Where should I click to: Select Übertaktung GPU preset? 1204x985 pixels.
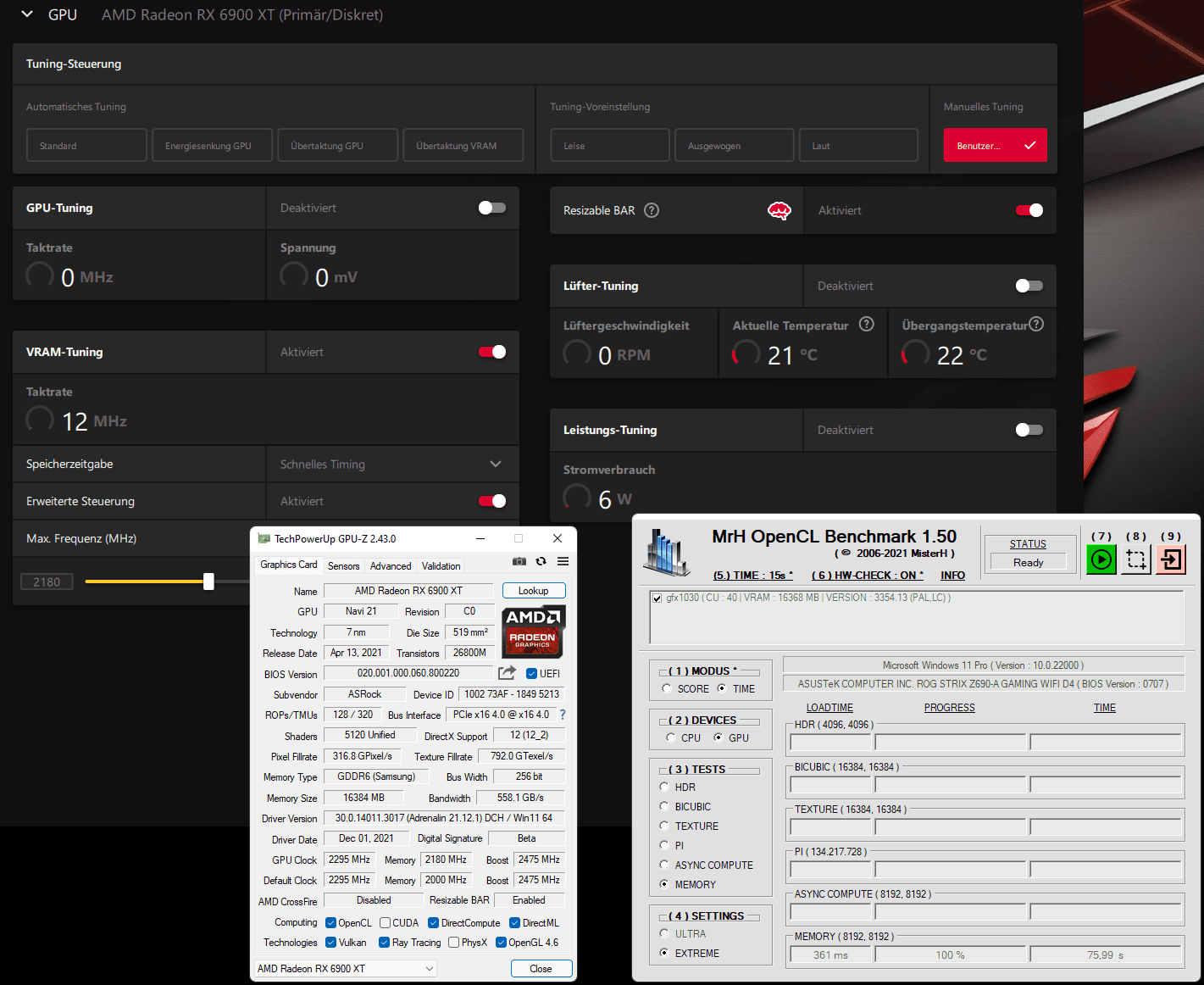(x=337, y=145)
